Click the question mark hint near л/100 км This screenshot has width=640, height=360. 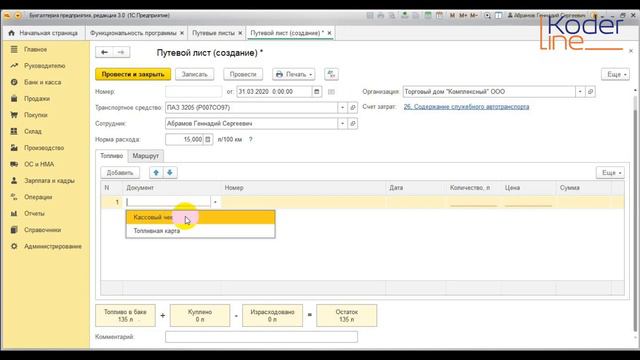[x=251, y=140]
